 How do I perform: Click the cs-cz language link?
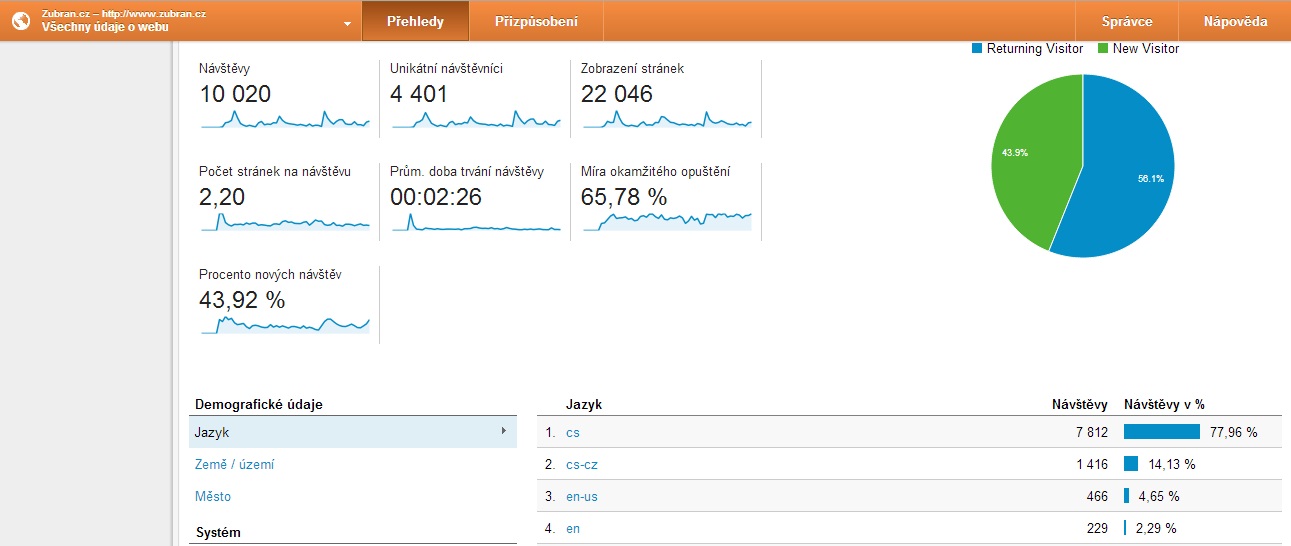point(582,464)
